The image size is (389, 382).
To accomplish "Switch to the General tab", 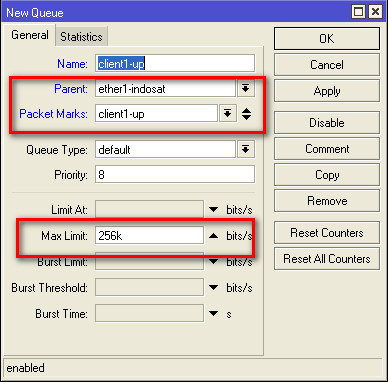I will 30,35.
